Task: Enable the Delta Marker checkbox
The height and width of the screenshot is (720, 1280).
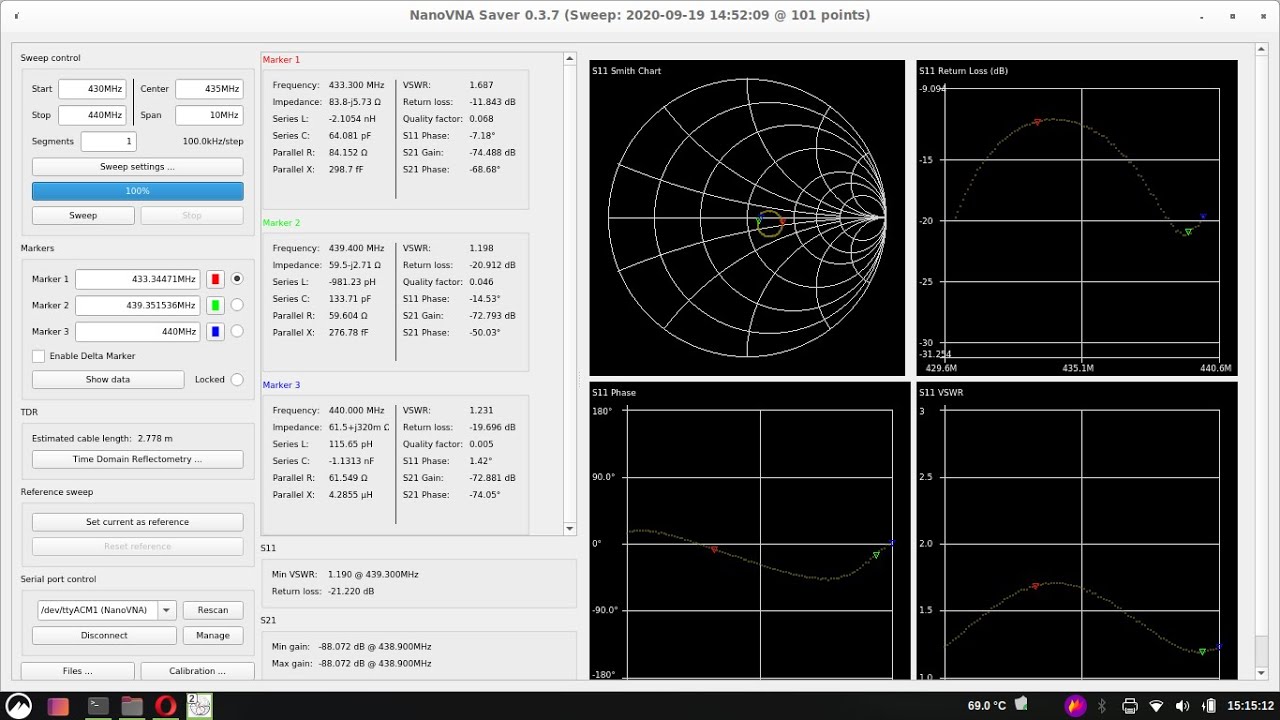Action: point(38,356)
